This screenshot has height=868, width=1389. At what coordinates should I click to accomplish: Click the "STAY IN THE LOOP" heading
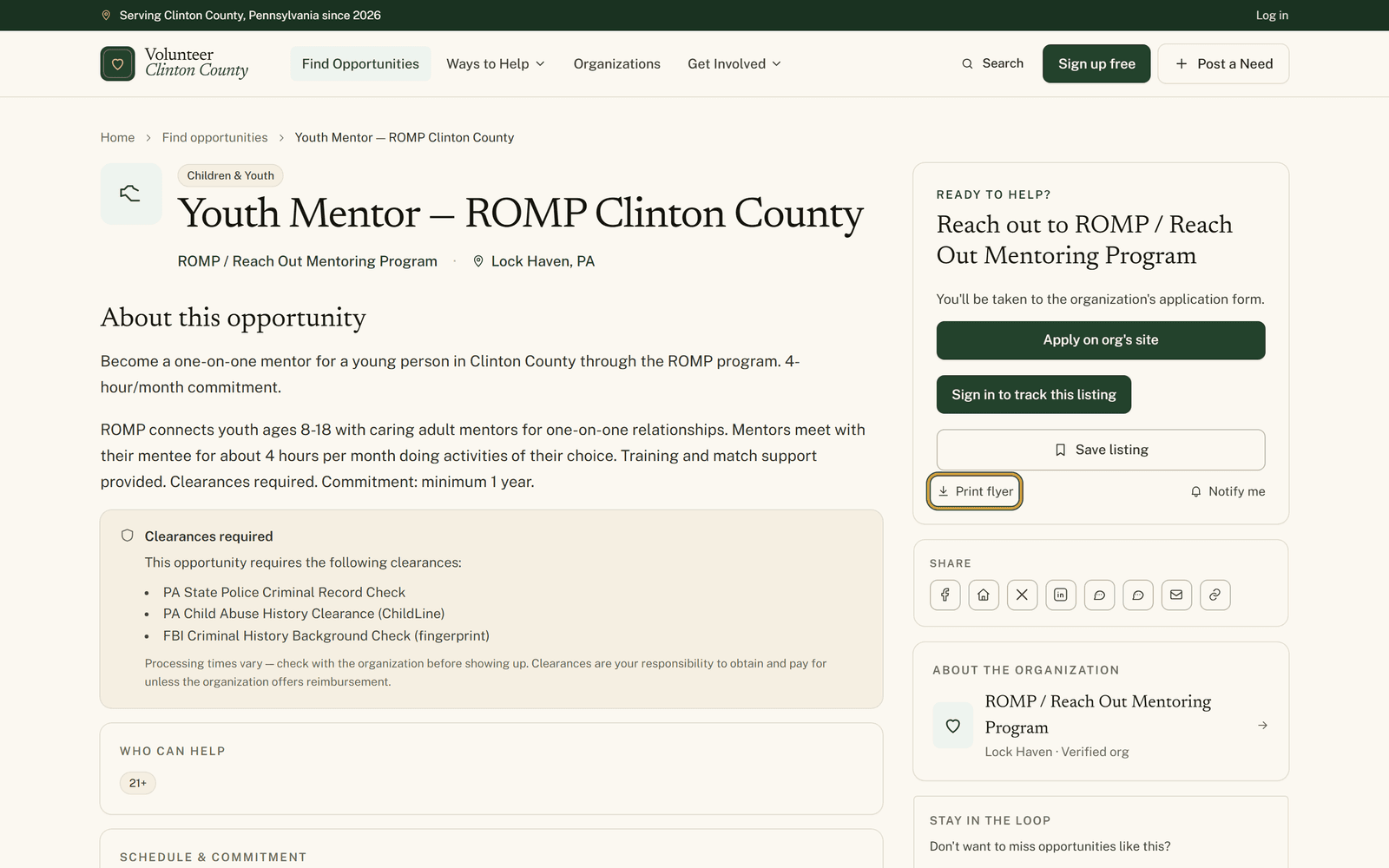point(990,820)
